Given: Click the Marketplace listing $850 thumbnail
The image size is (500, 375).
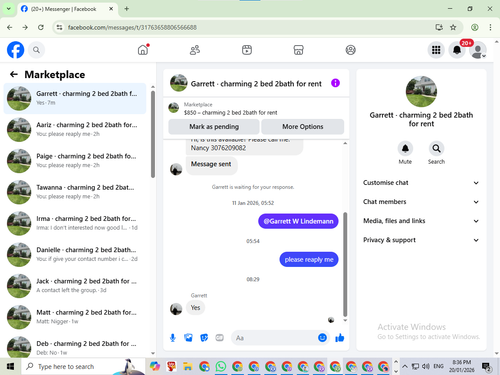Looking at the screenshot, I should [x=173, y=108].
